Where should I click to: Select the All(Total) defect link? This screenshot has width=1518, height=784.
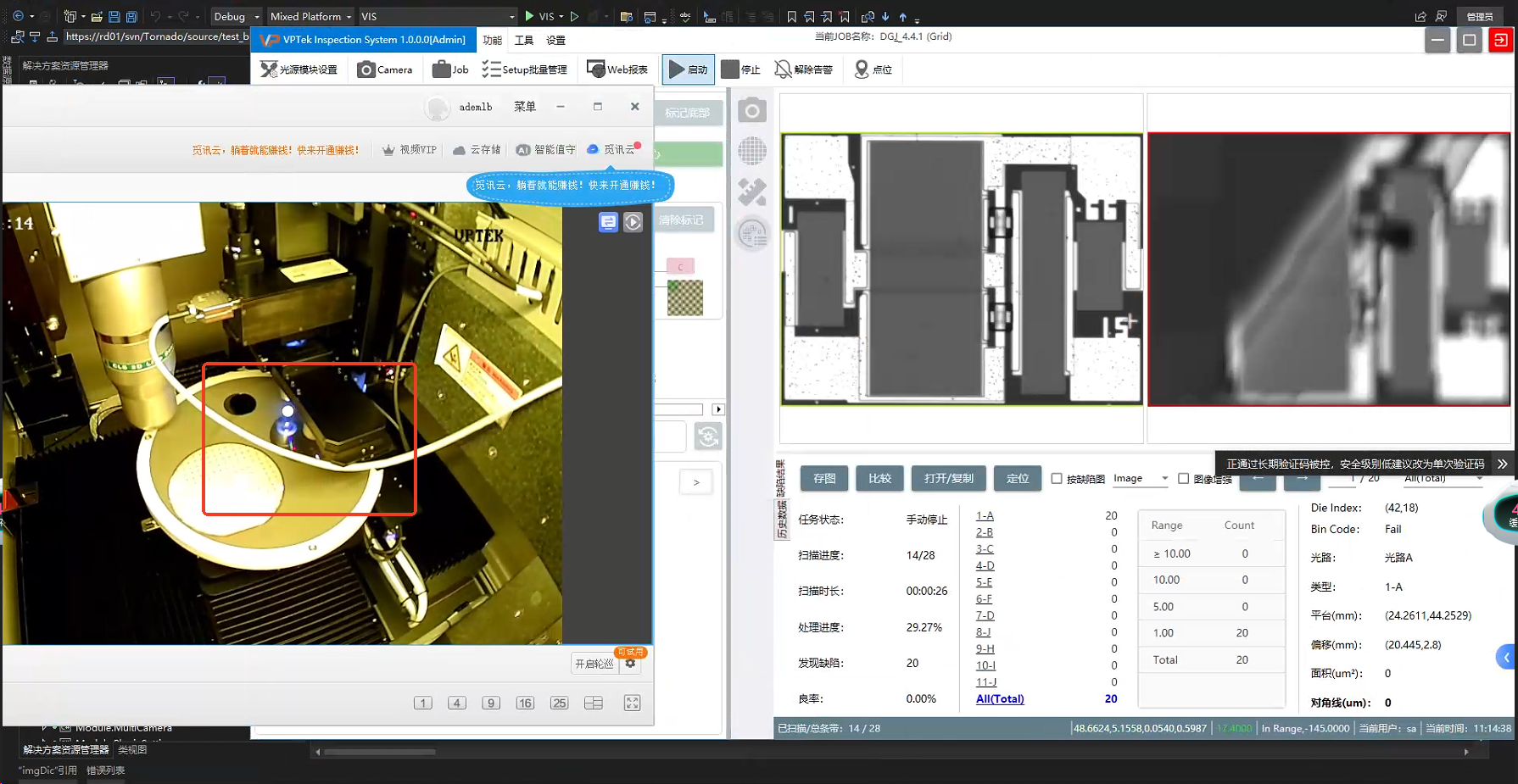point(1000,699)
